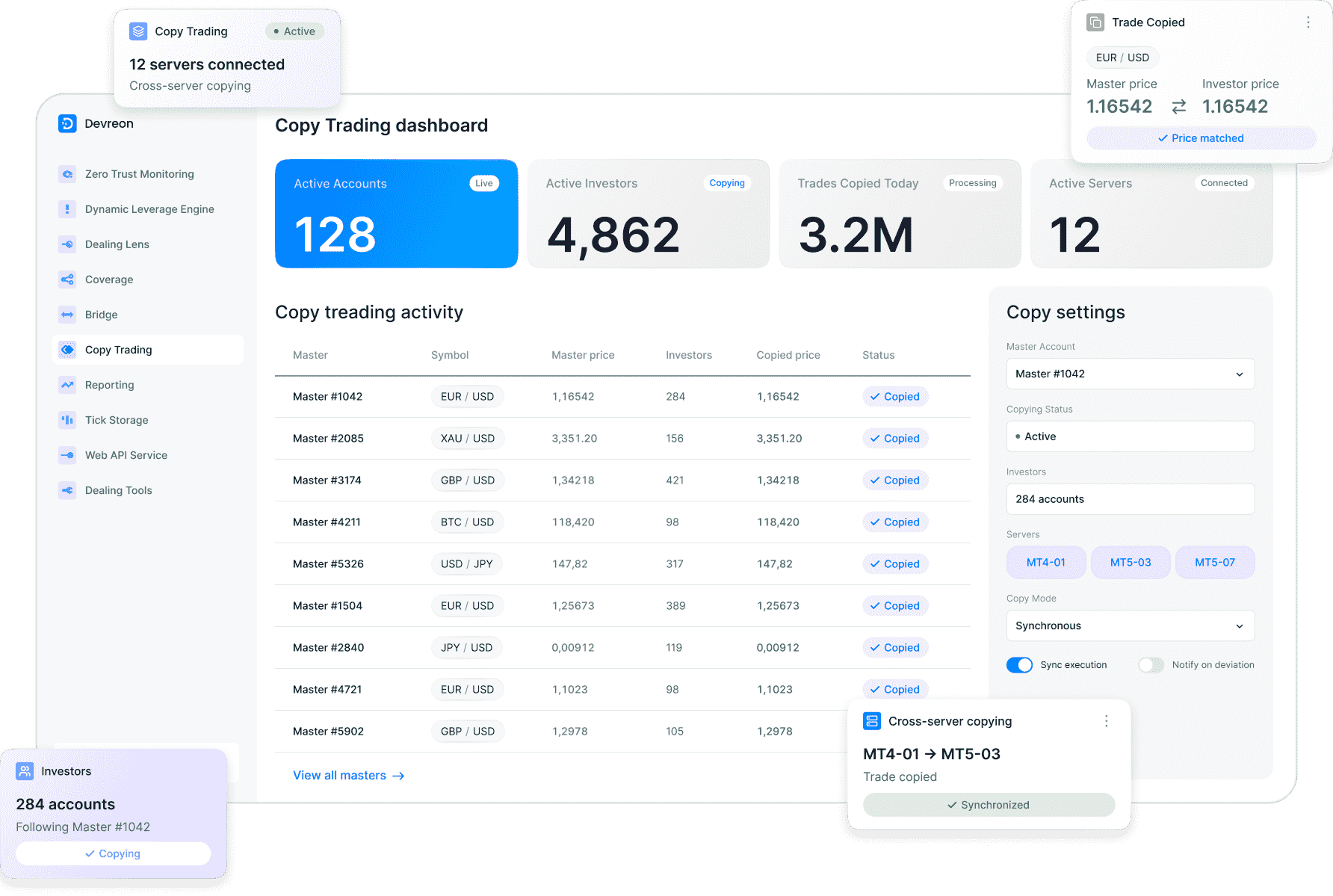Click the Tick Storage sidebar icon
Image resolution: width=1333 pixels, height=896 pixels.
(x=67, y=420)
